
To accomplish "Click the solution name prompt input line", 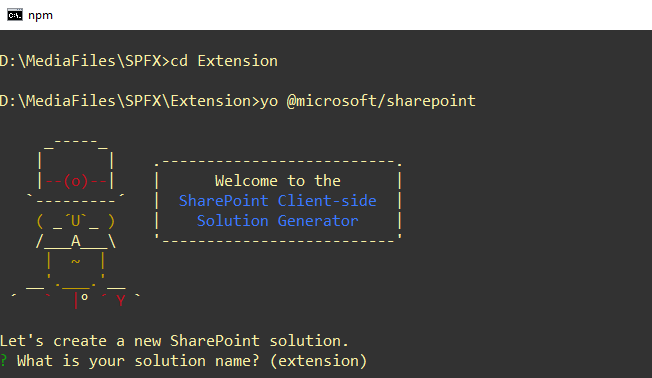I will (x=183, y=361).
